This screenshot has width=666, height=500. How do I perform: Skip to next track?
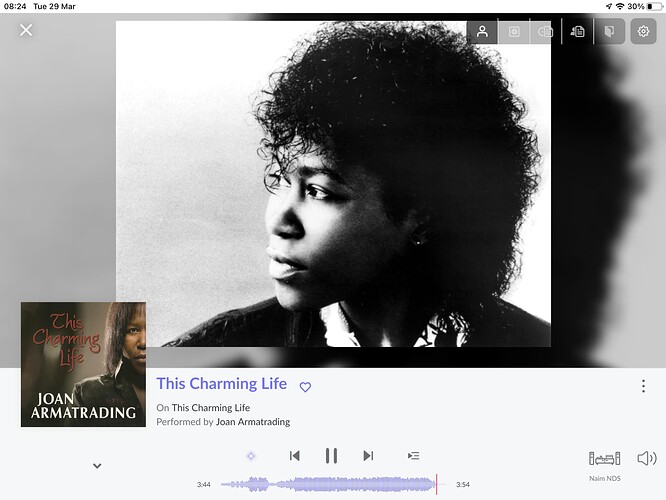point(368,456)
